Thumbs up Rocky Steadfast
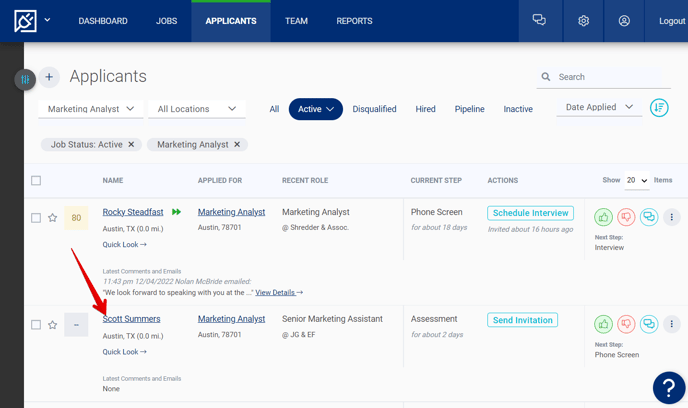The image size is (688, 408). click(603, 217)
